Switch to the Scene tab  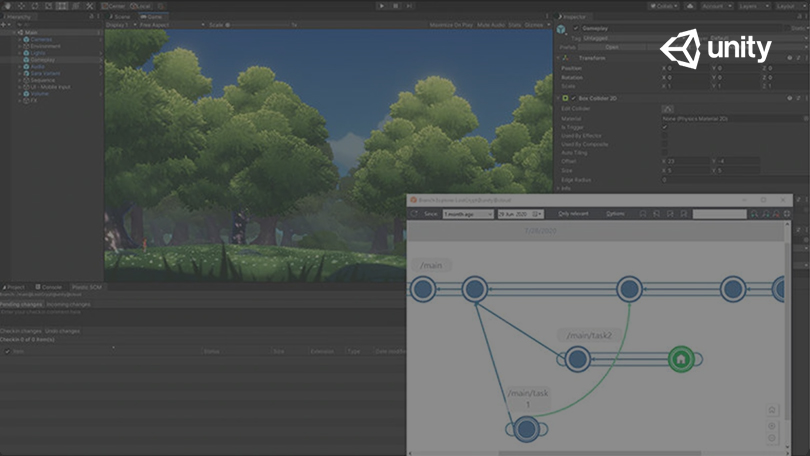click(x=119, y=16)
